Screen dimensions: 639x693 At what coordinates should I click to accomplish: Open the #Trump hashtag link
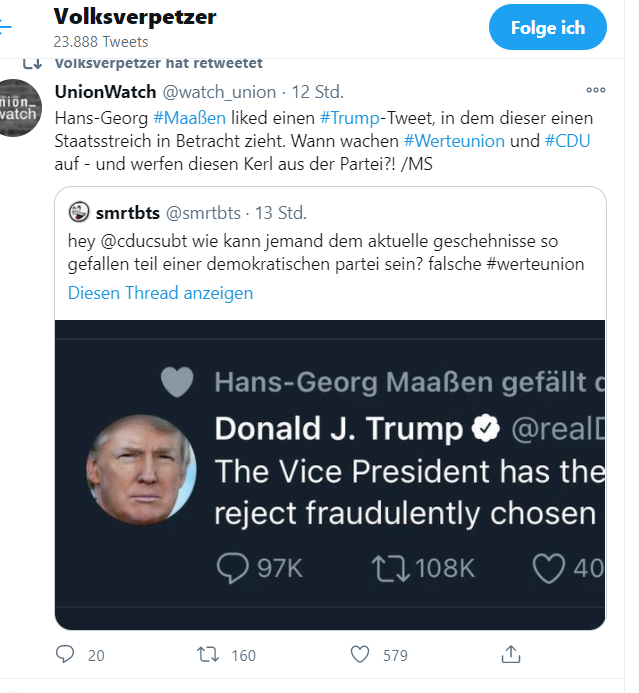(350, 118)
